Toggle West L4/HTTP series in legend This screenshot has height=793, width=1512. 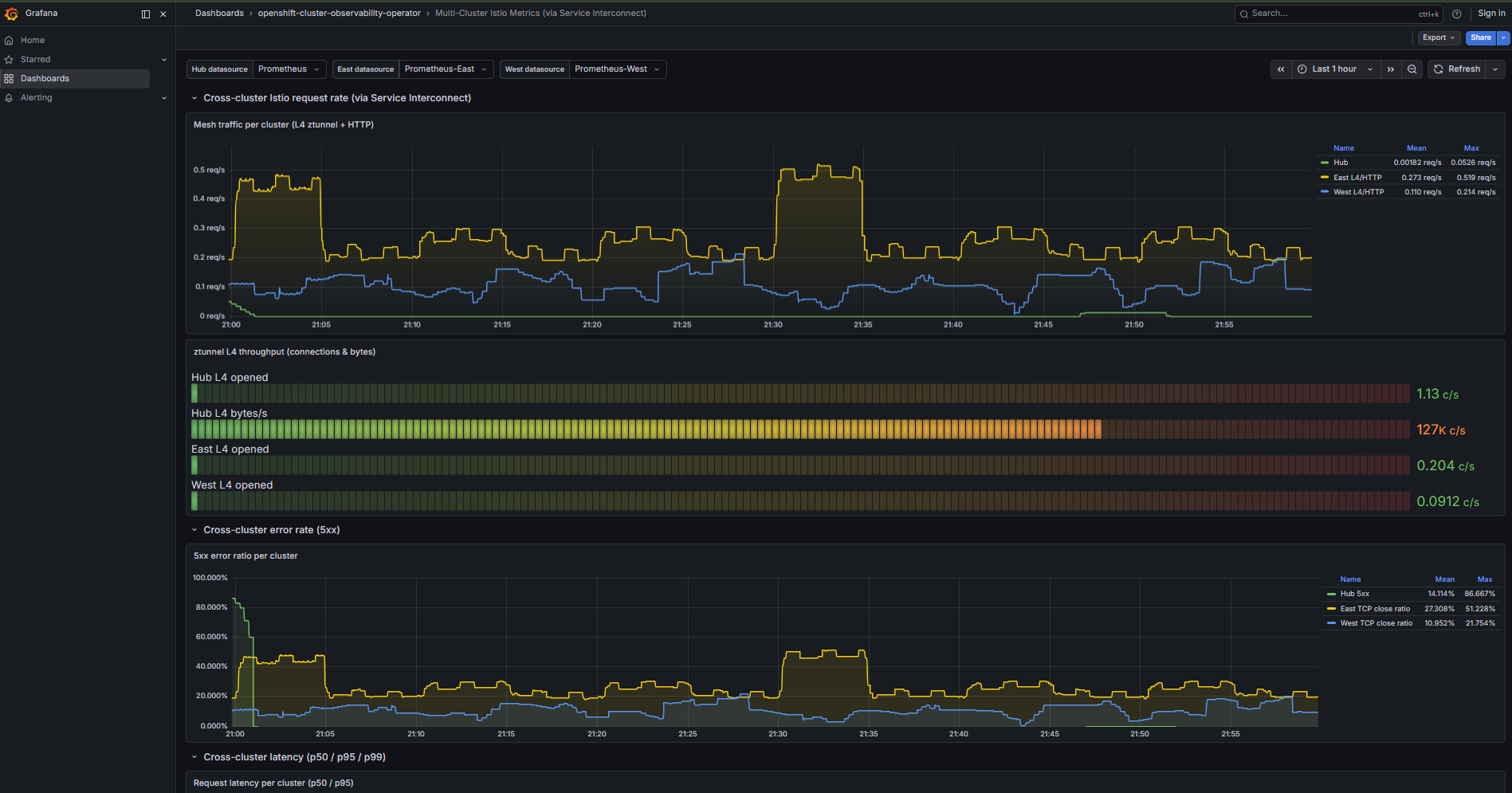point(1358,192)
